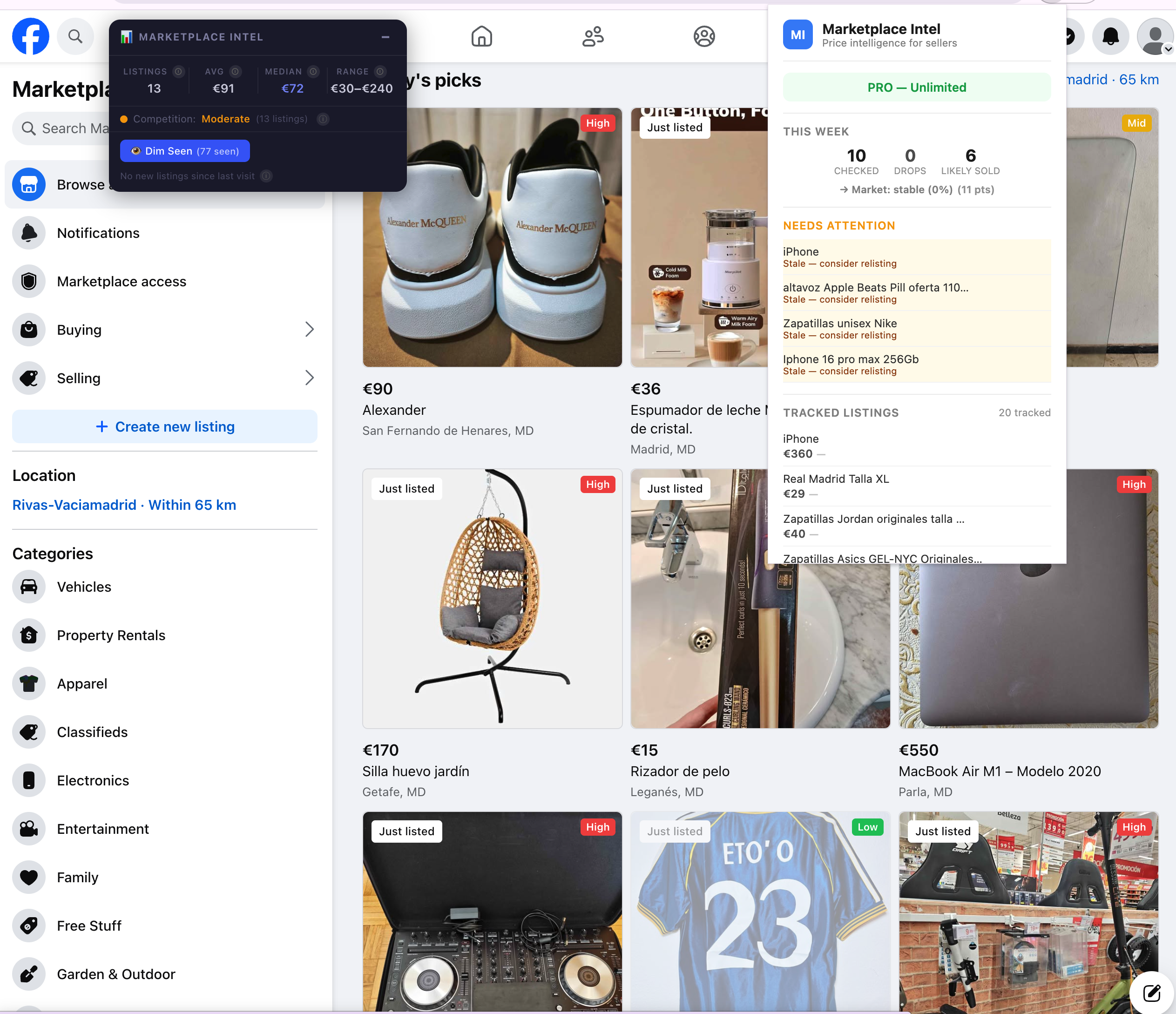
Task: Select the Electronics category
Action: point(93,780)
